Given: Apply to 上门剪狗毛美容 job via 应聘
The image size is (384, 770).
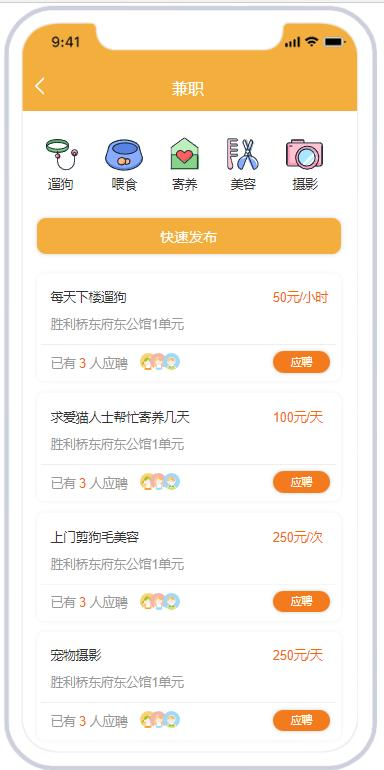Looking at the screenshot, I should tap(302, 602).
